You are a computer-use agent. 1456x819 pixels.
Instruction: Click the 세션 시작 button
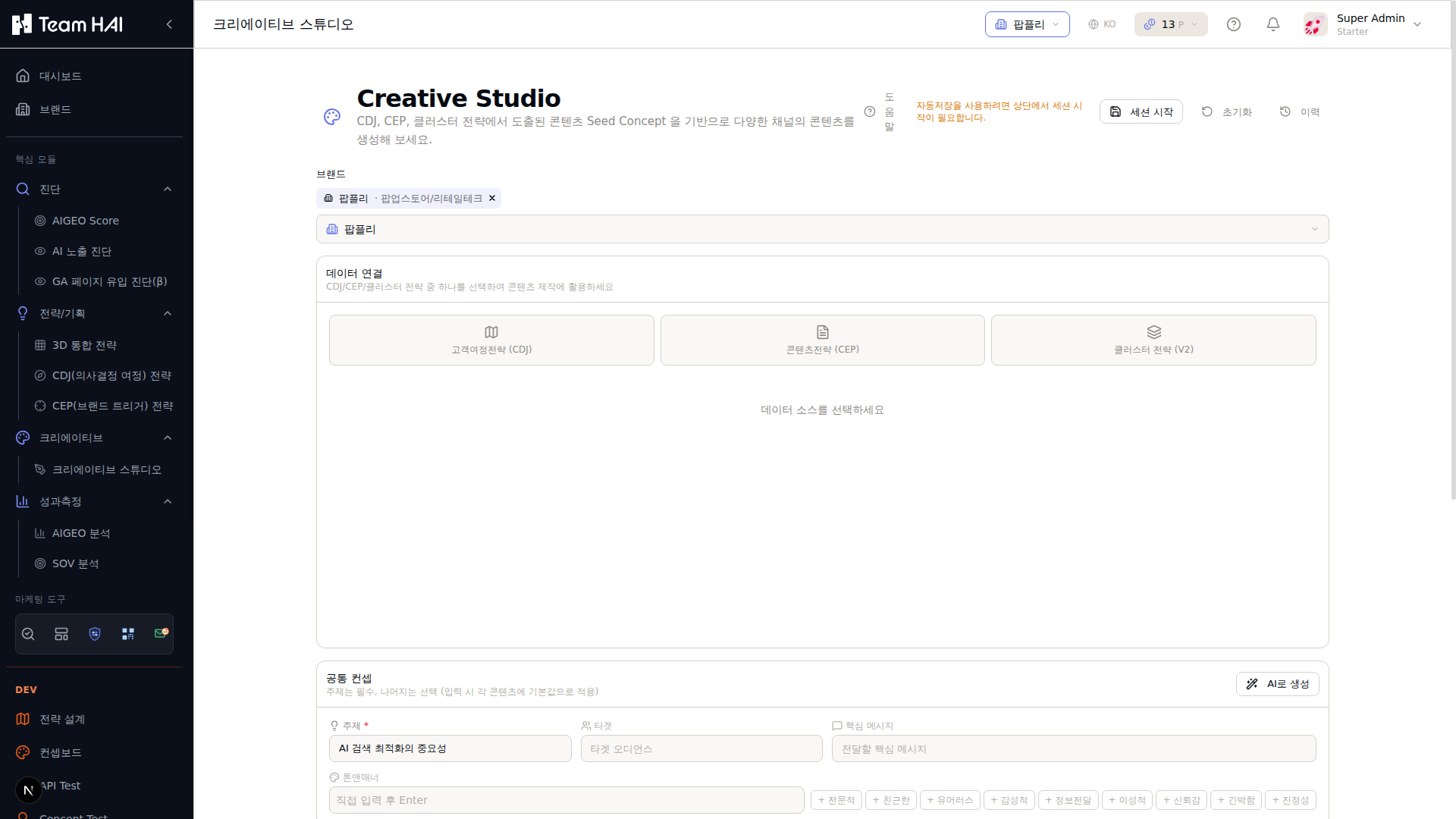pyautogui.click(x=1141, y=111)
